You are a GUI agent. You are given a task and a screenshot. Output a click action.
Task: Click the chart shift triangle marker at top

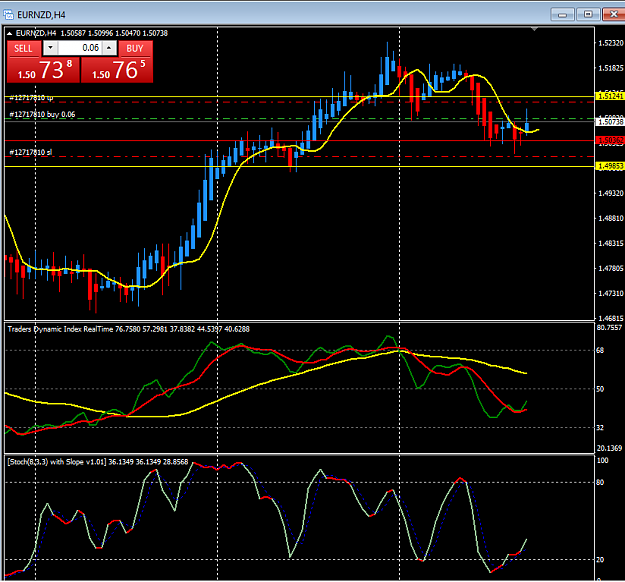(535, 29)
